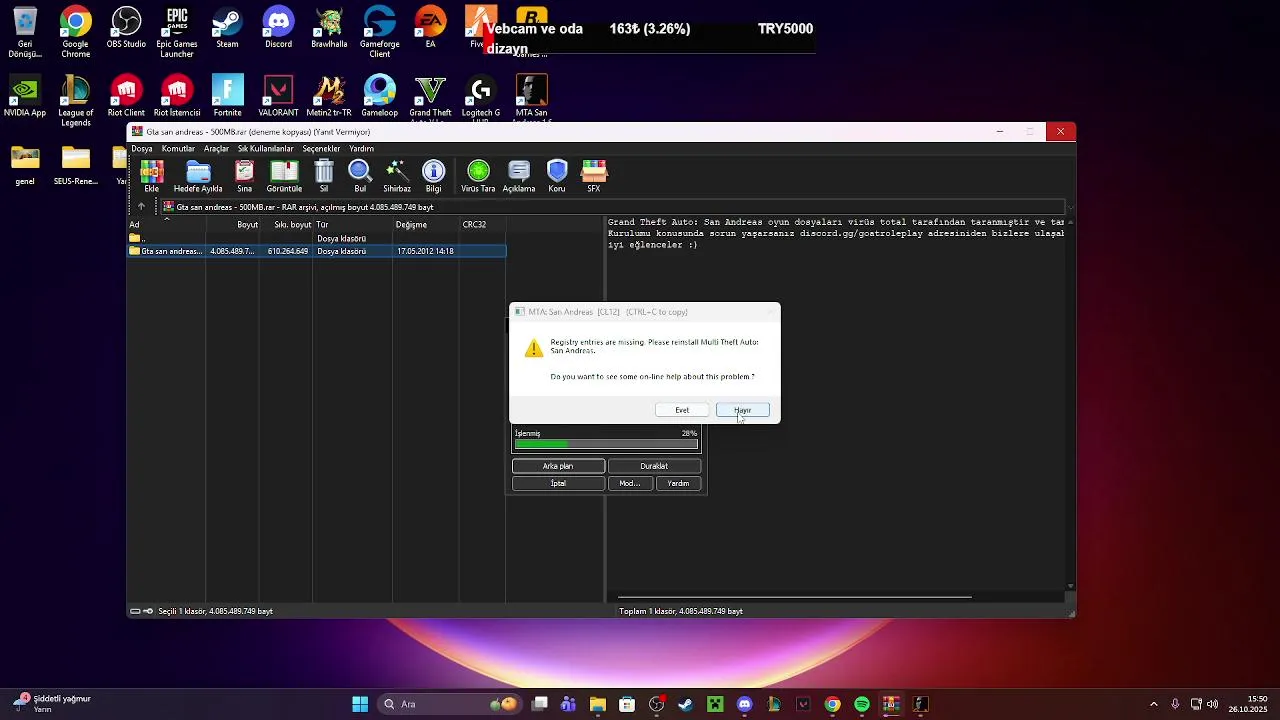Click the Discord desktop icon
Viewport: 1280px width, 720px height.
278,28
